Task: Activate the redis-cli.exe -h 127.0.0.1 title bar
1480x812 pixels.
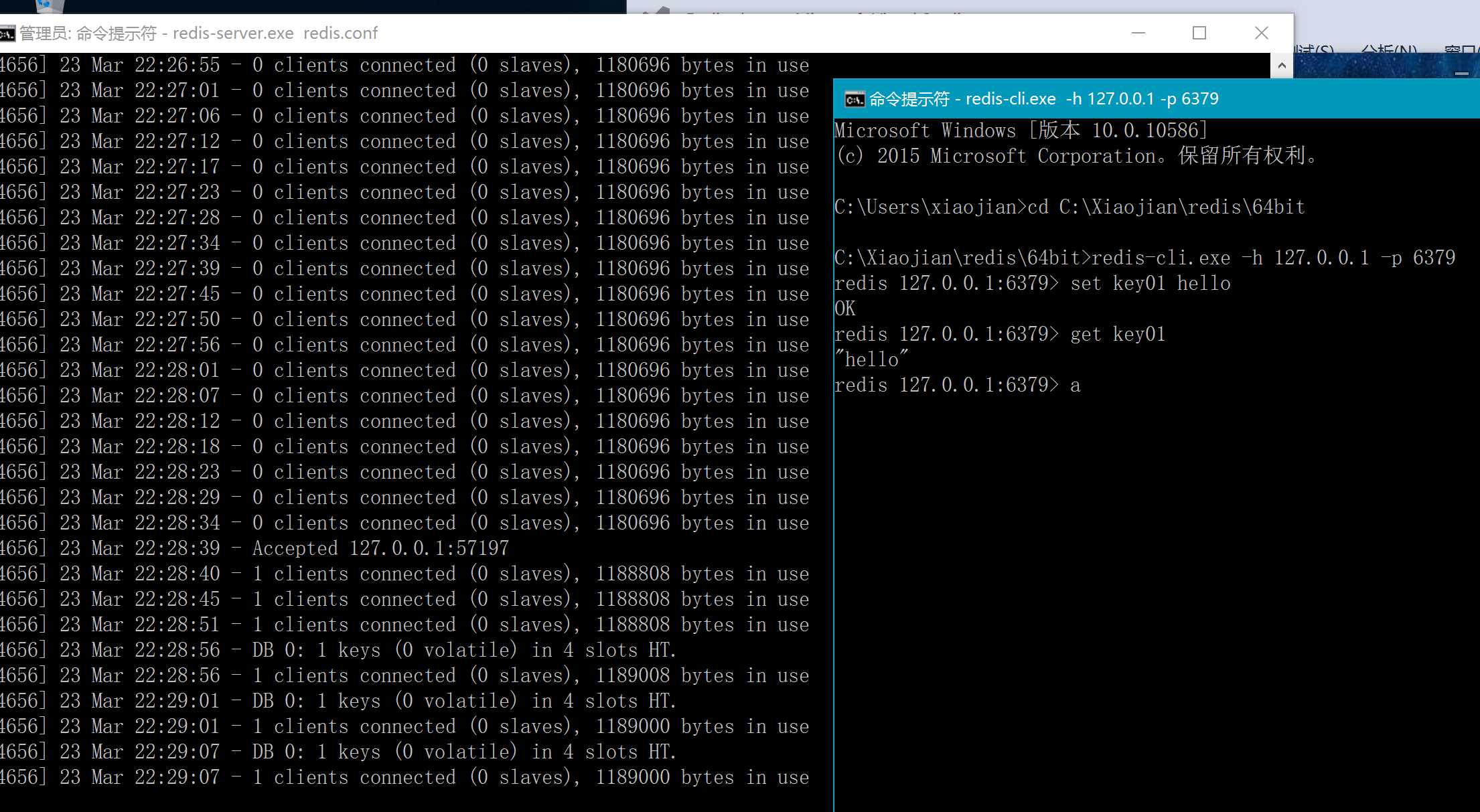Action: [1157, 99]
